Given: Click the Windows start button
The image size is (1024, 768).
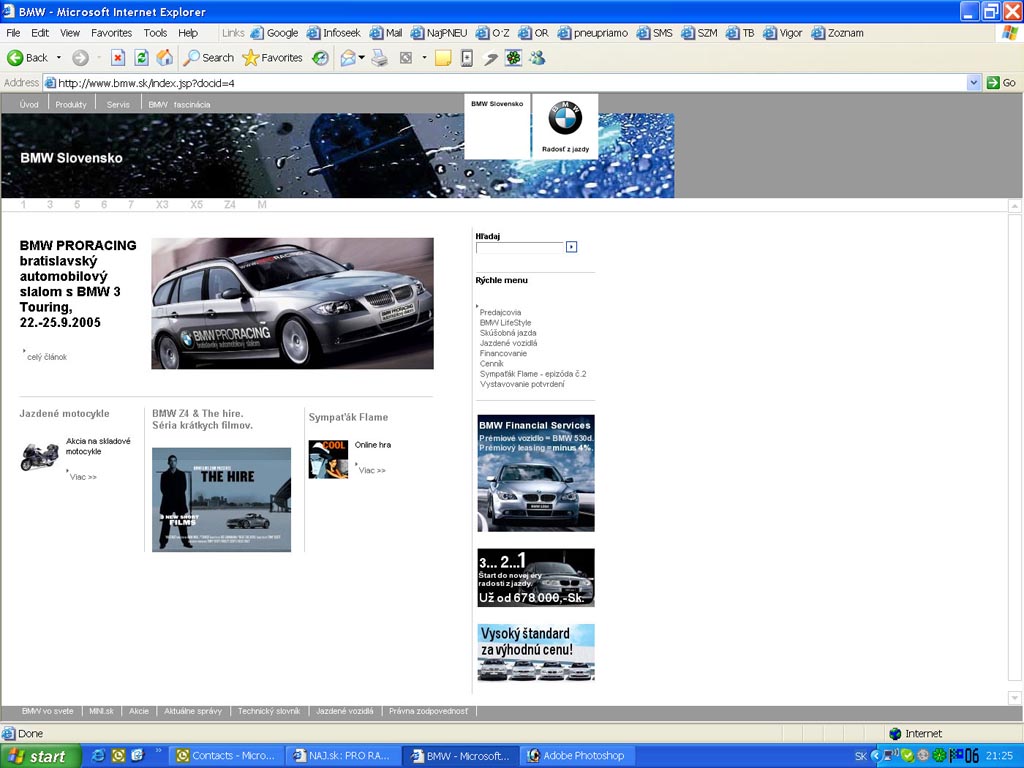Looking at the screenshot, I should pyautogui.click(x=40, y=756).
